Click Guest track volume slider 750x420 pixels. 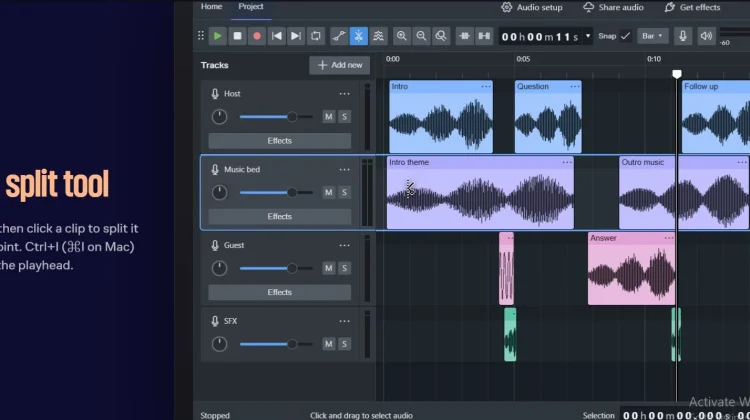(x=276, y=268)
